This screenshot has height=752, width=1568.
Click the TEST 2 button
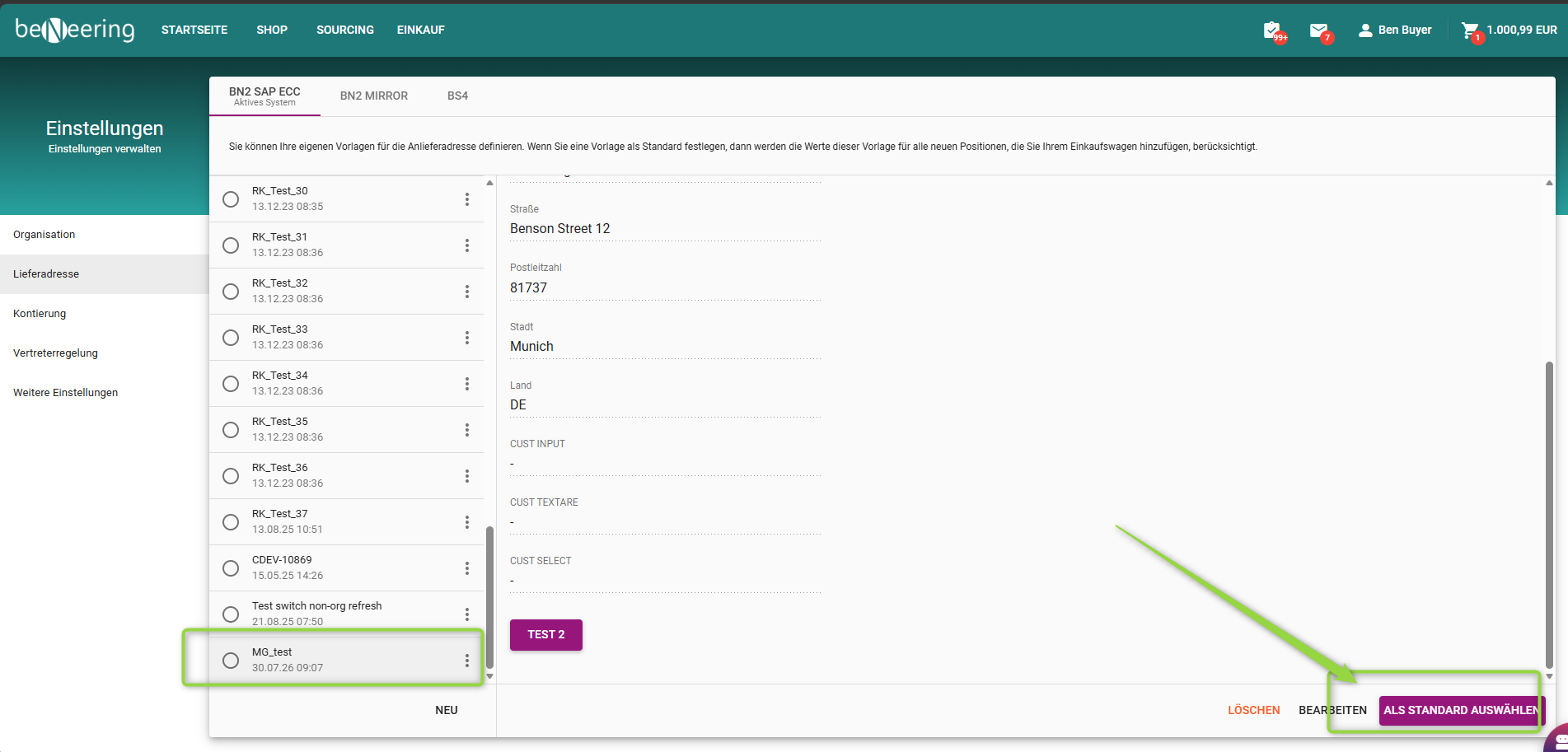tap(546, 634)
